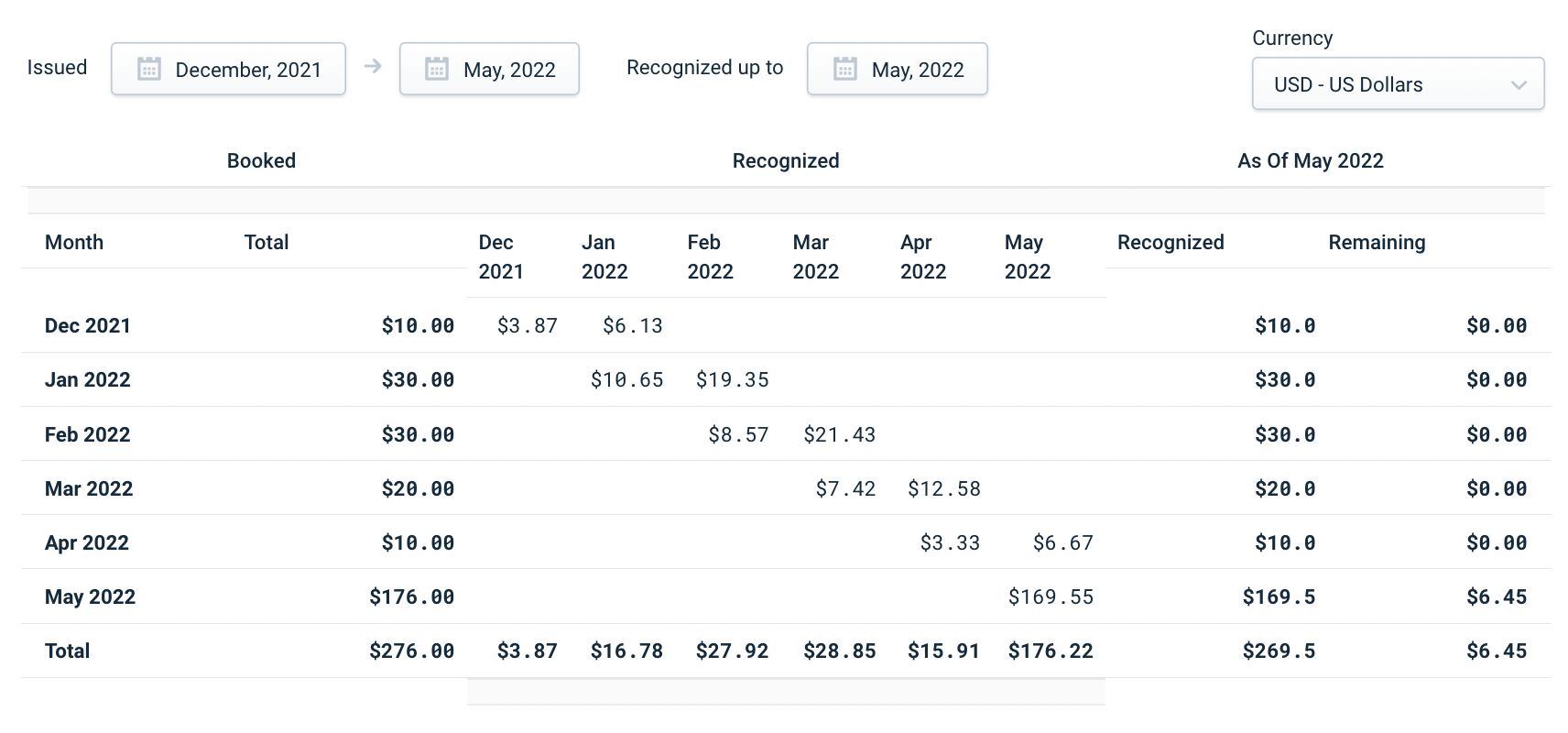Click the $169.55 recognized value for May 2022
This screenshot has height=733, width=1568.
1050,596
